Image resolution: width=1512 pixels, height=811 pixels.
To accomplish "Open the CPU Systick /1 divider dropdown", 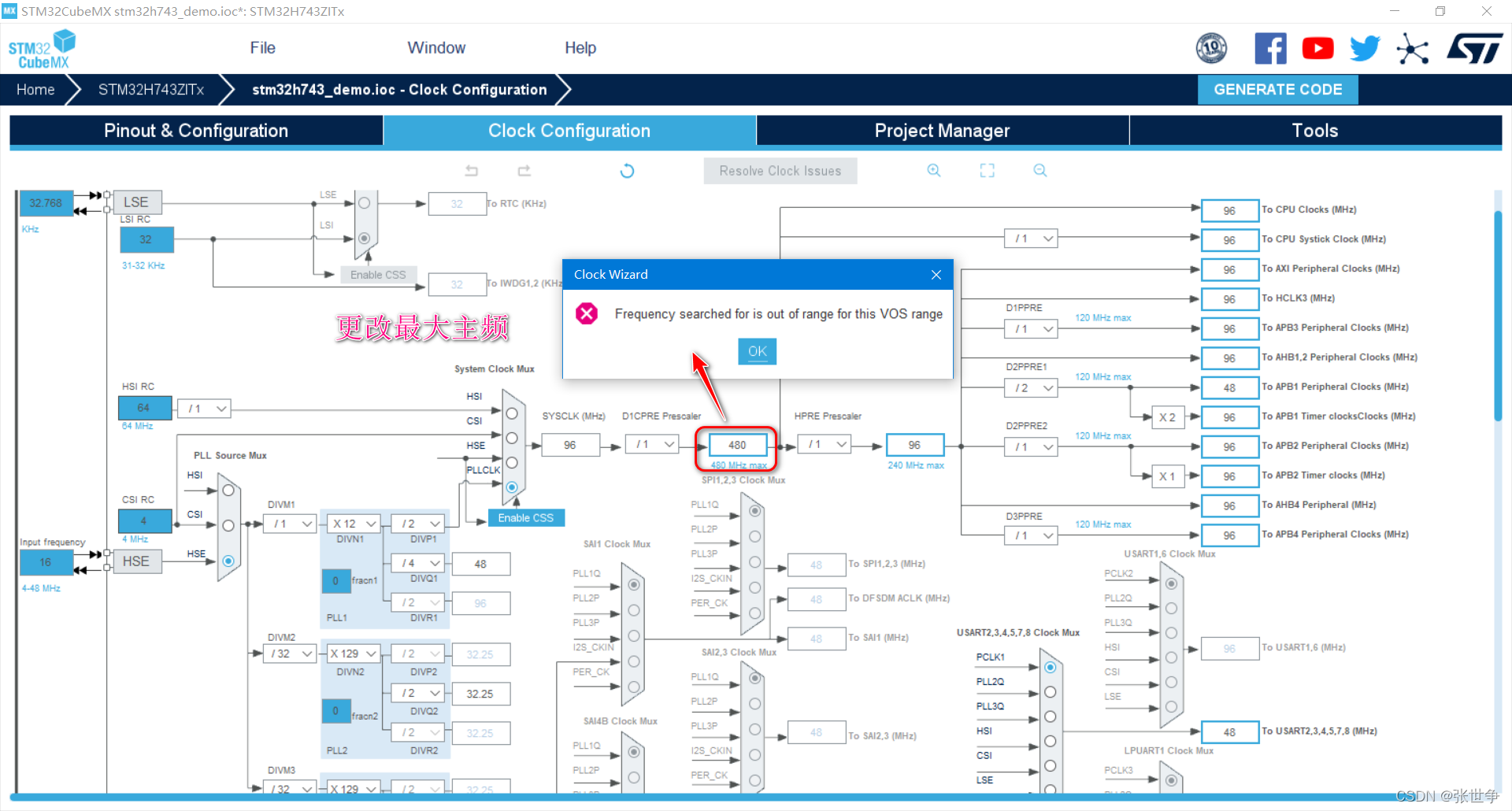I will coord(1031,239).
